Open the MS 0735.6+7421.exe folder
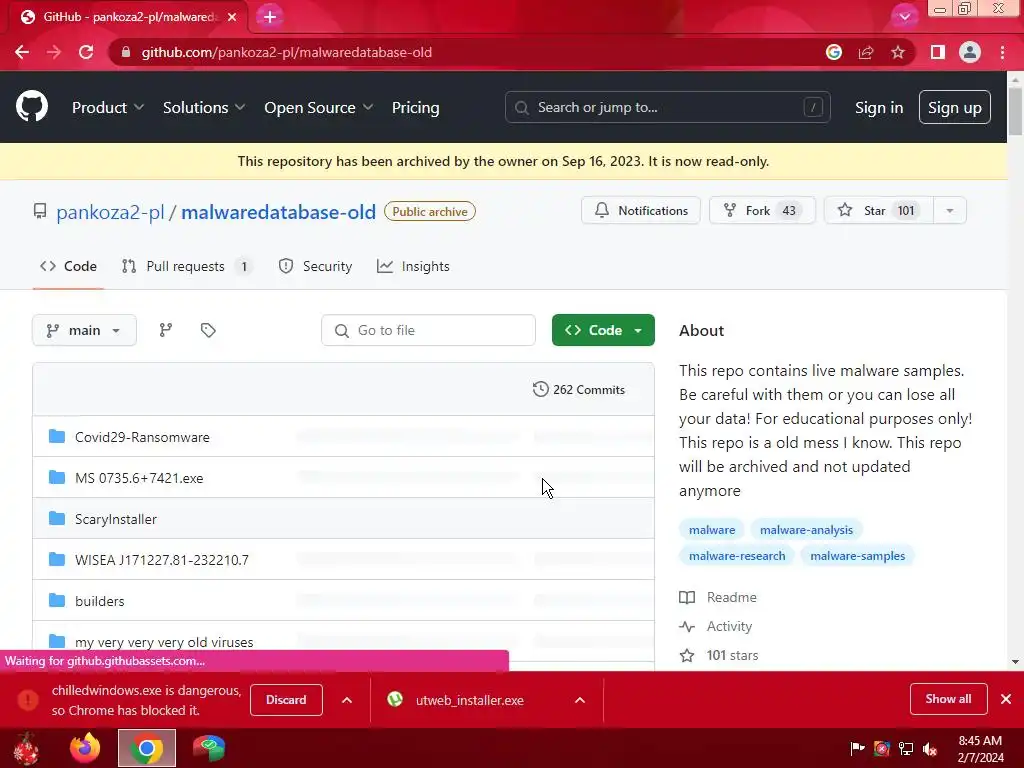Viewport: 1024px width, 768px height. pyautogui.click(x=139, y=478)
